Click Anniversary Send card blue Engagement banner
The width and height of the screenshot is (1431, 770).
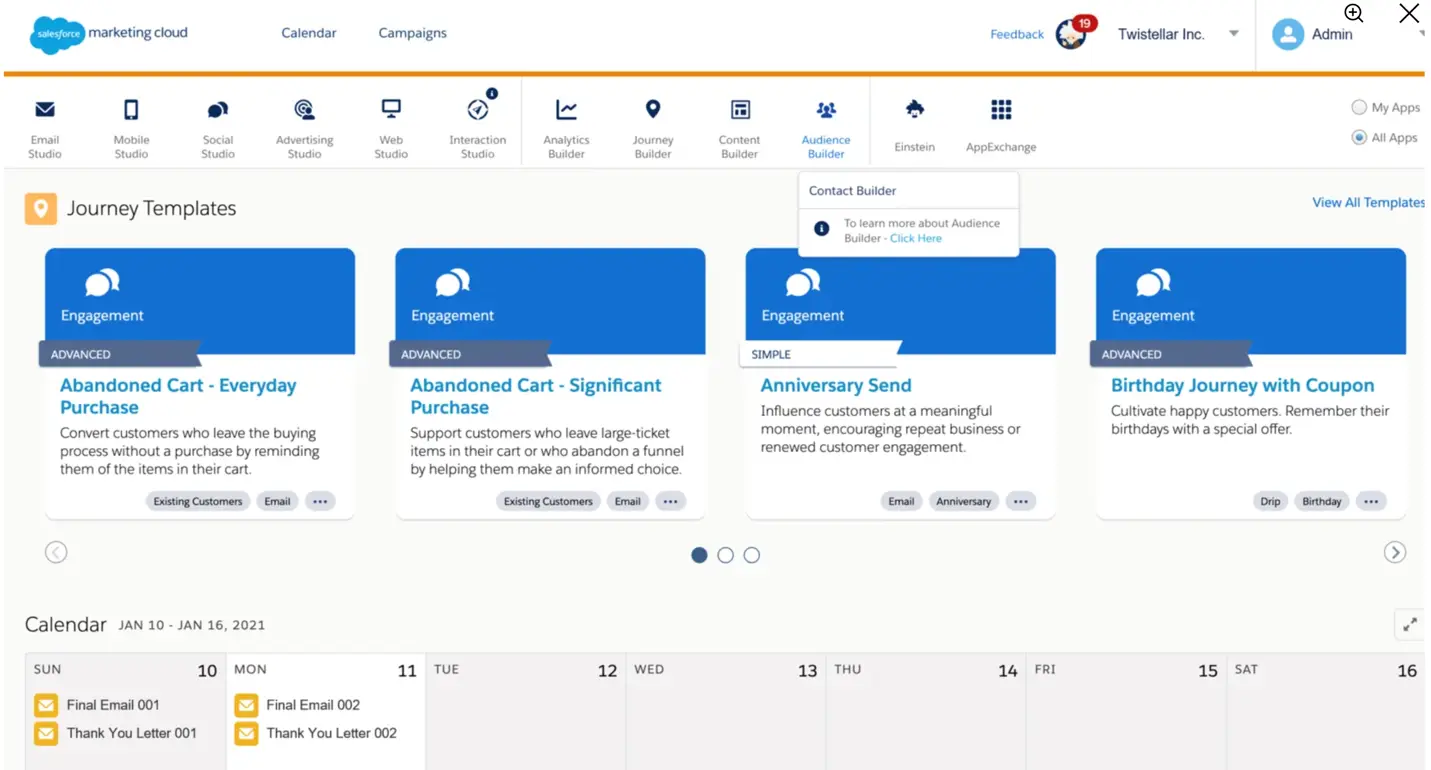[901, 301]
